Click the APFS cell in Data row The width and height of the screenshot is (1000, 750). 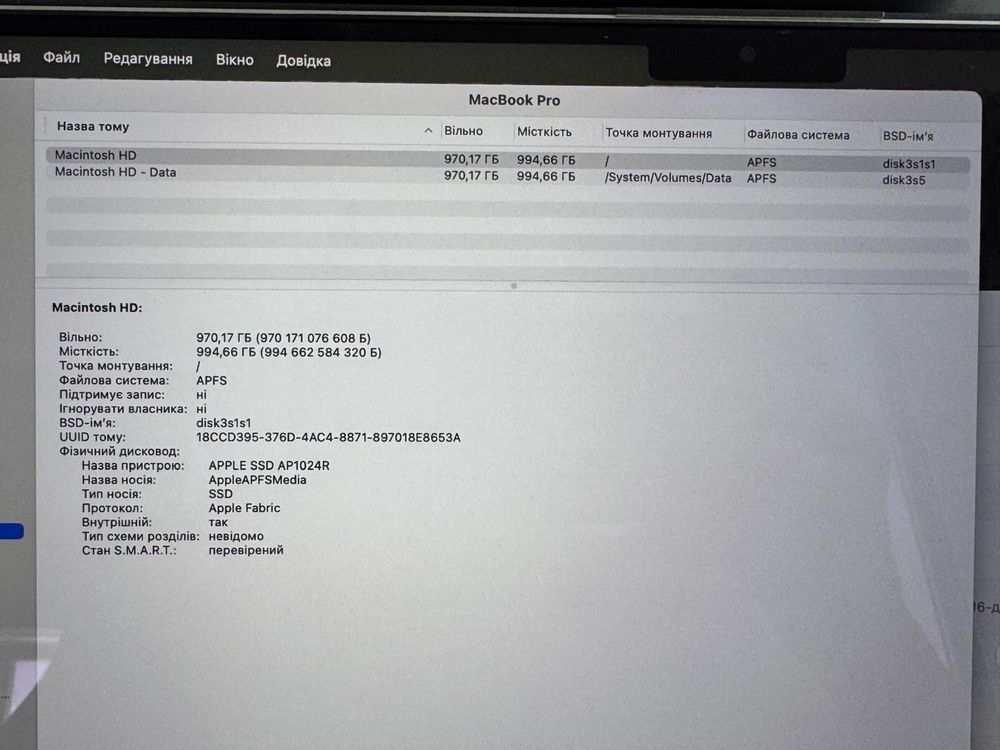pos(761,179)
